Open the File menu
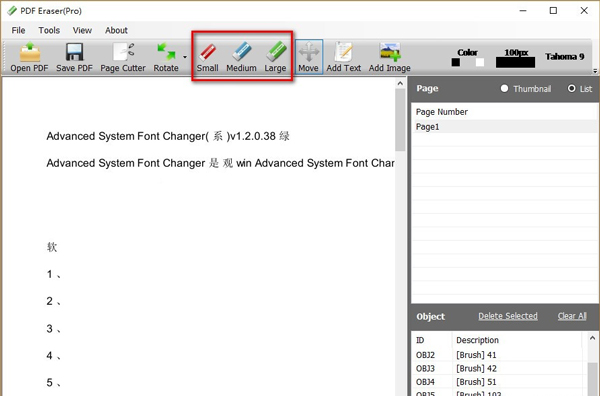 pos(18,30)
